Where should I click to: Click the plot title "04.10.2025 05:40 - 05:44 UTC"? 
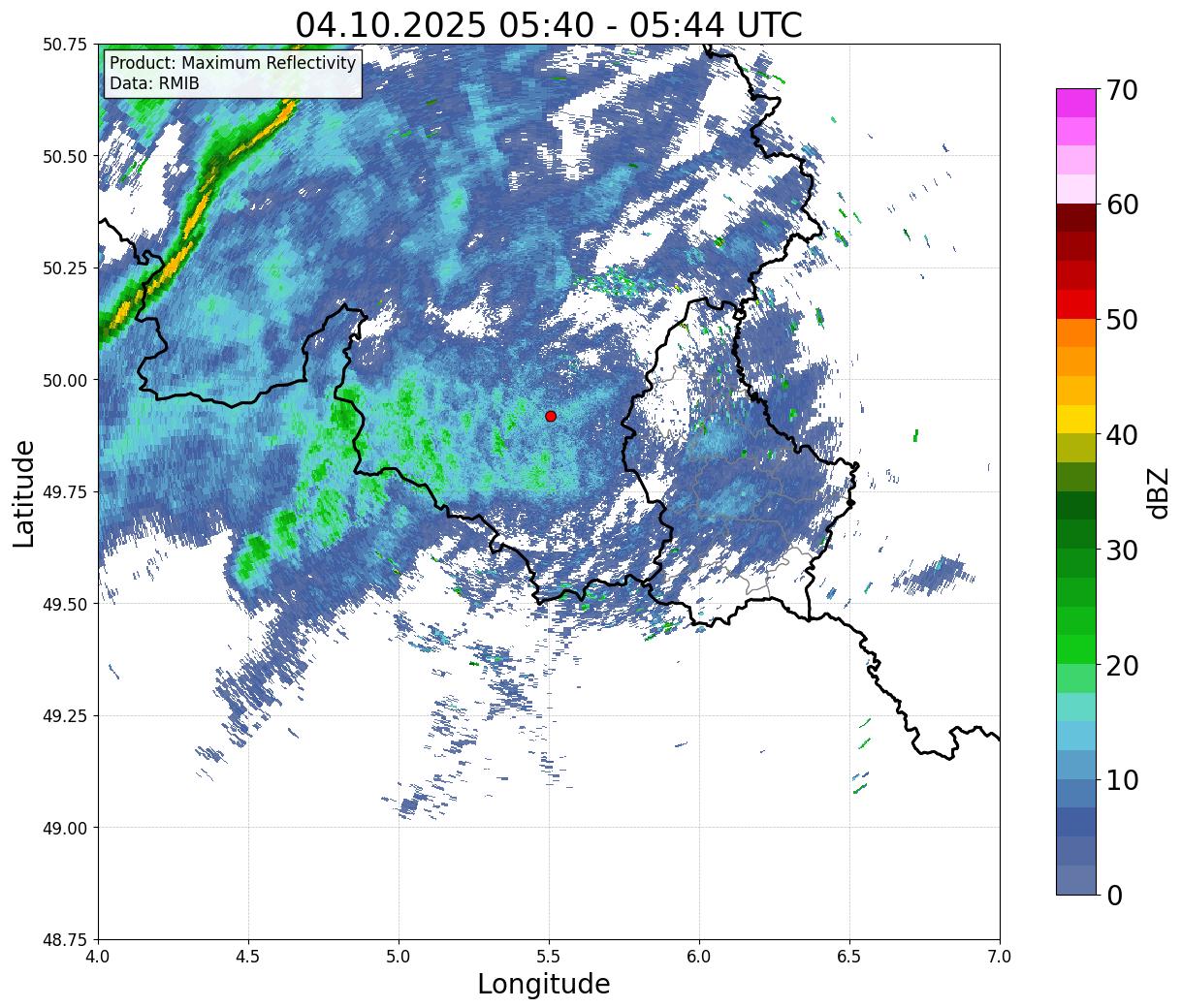(x=549, y=24)
